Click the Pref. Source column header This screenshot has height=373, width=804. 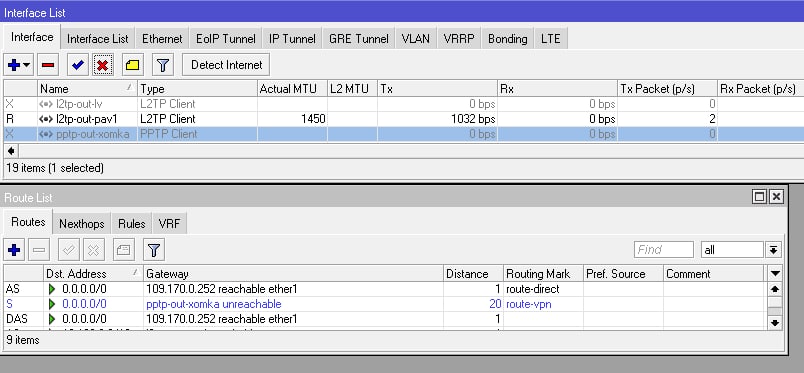(623, 273)
